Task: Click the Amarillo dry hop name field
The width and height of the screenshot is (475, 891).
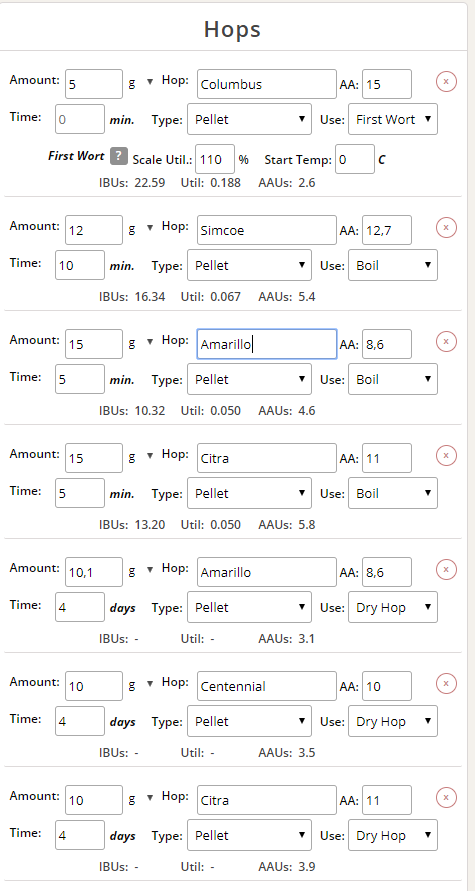Action: (x=266, y=572)
